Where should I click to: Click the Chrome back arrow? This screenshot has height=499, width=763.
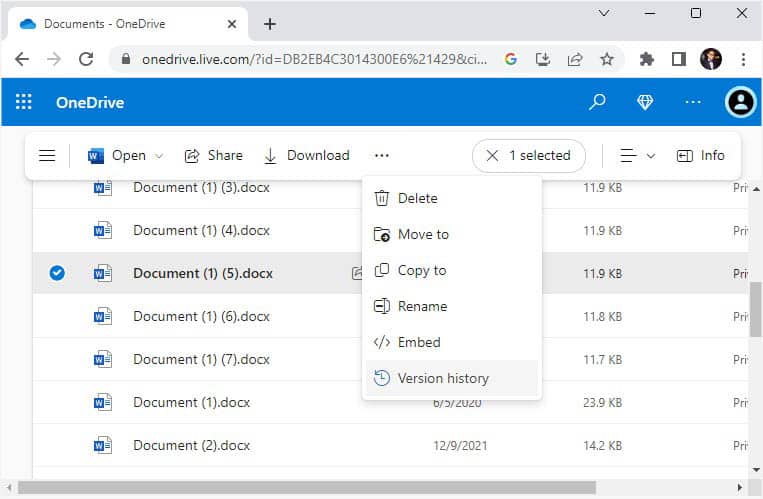click(22, 59)
